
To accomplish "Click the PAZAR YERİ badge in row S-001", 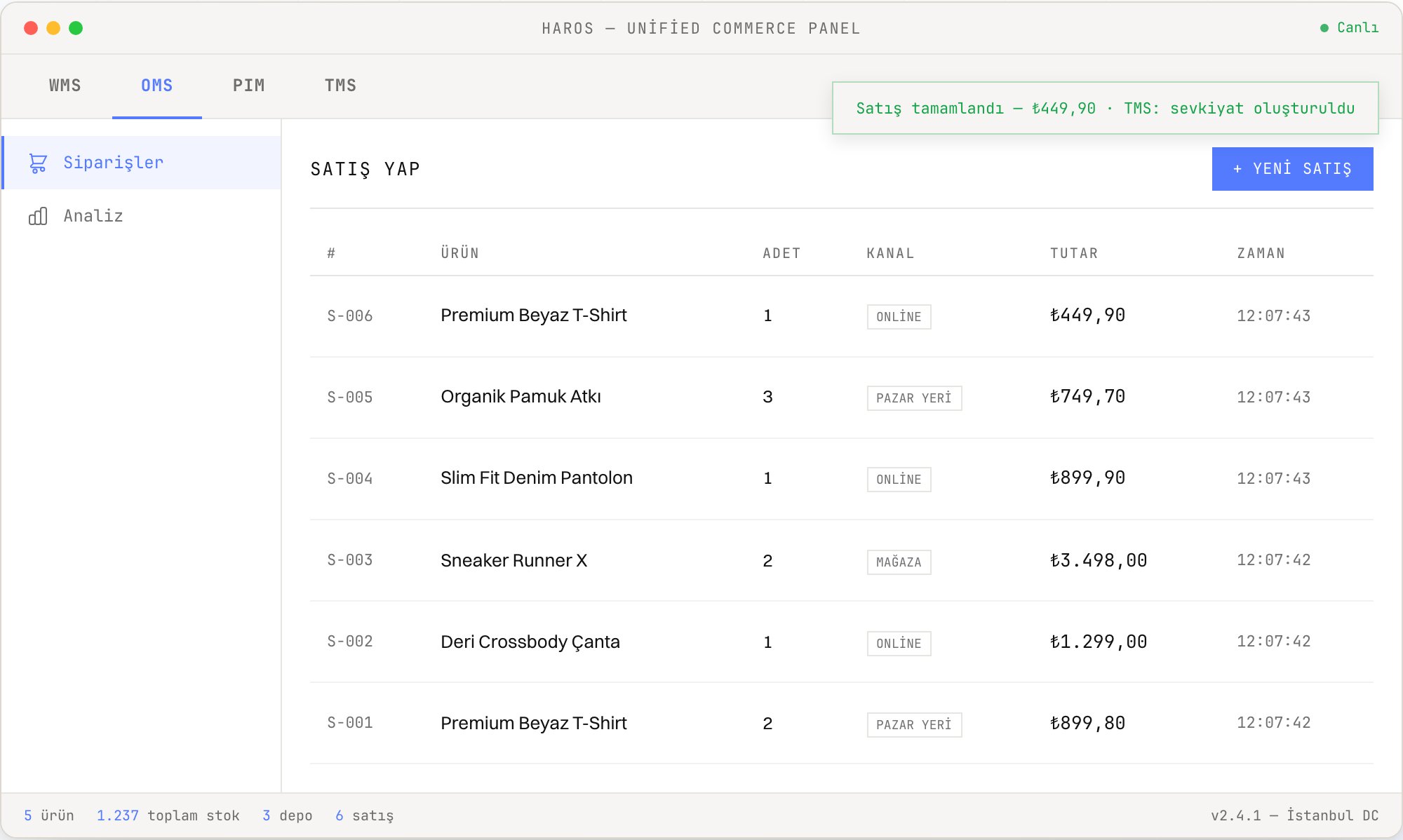I will coord(914,725).
